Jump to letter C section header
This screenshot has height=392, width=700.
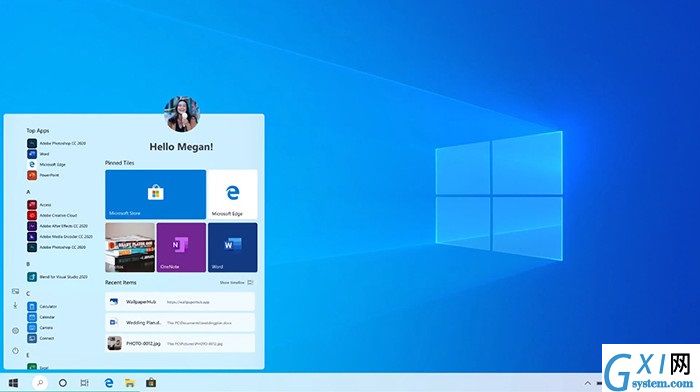click(x=28, y=294)
